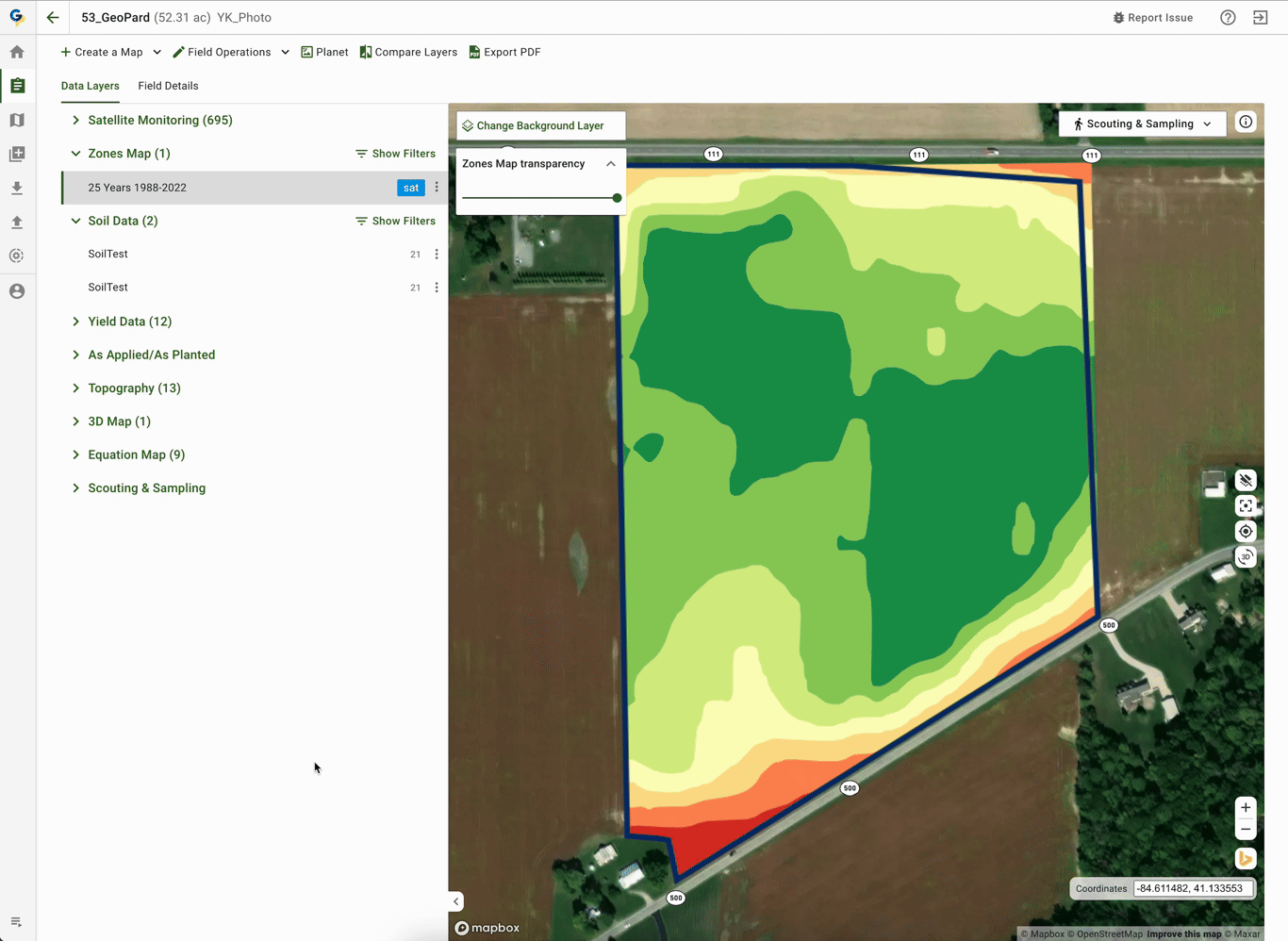Open the Scouting & Sampling dropdown
This screenshot has width=1288, height=941.
tap(1142, 124)
